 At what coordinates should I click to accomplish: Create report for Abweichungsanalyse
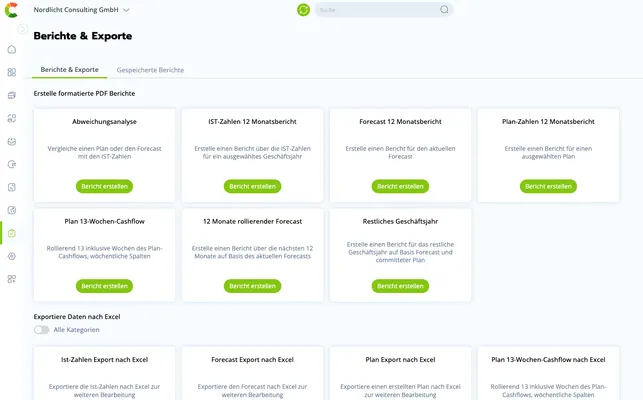[105, 186]
